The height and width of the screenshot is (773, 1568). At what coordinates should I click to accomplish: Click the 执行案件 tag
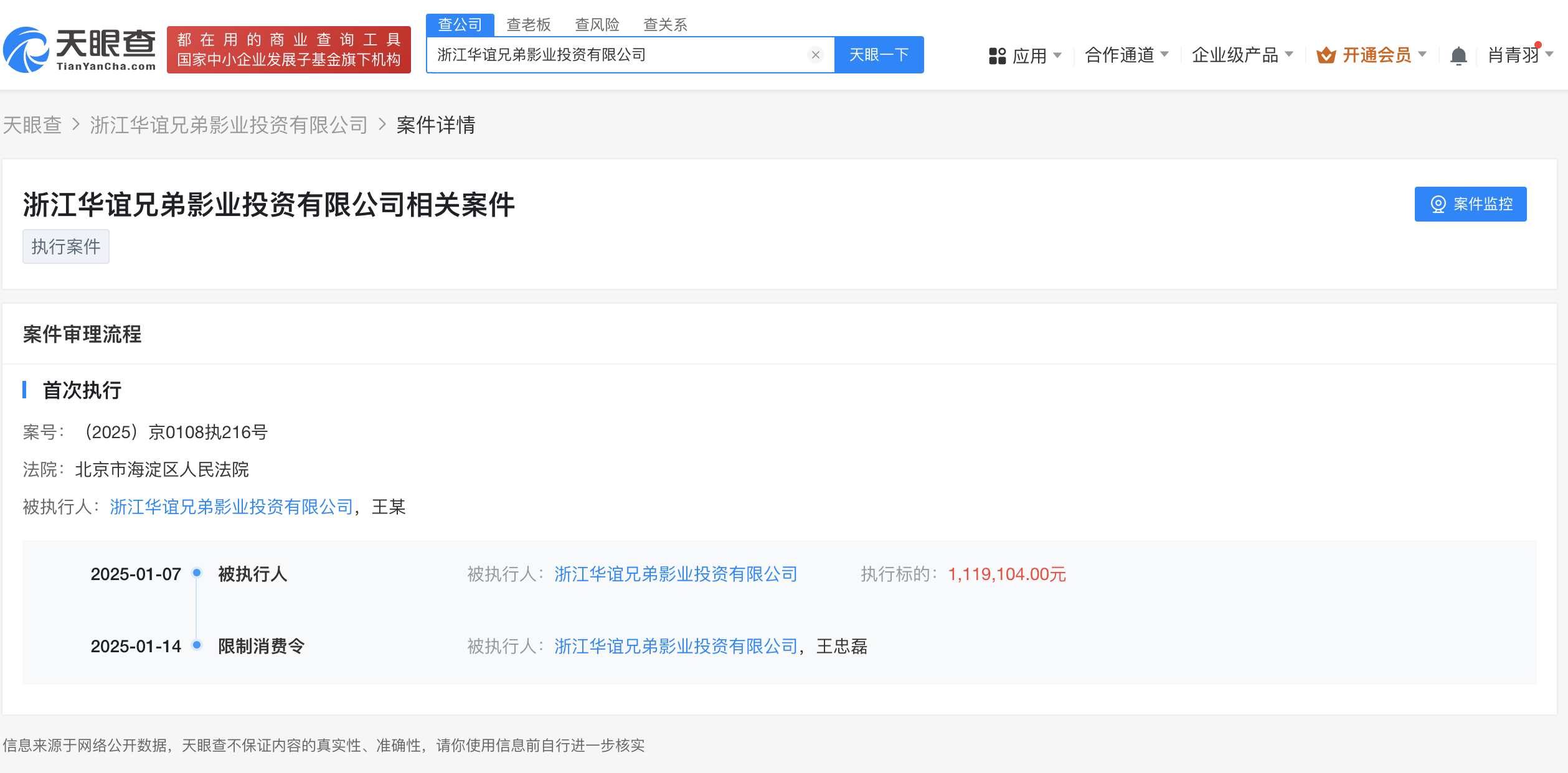[66, 246]
